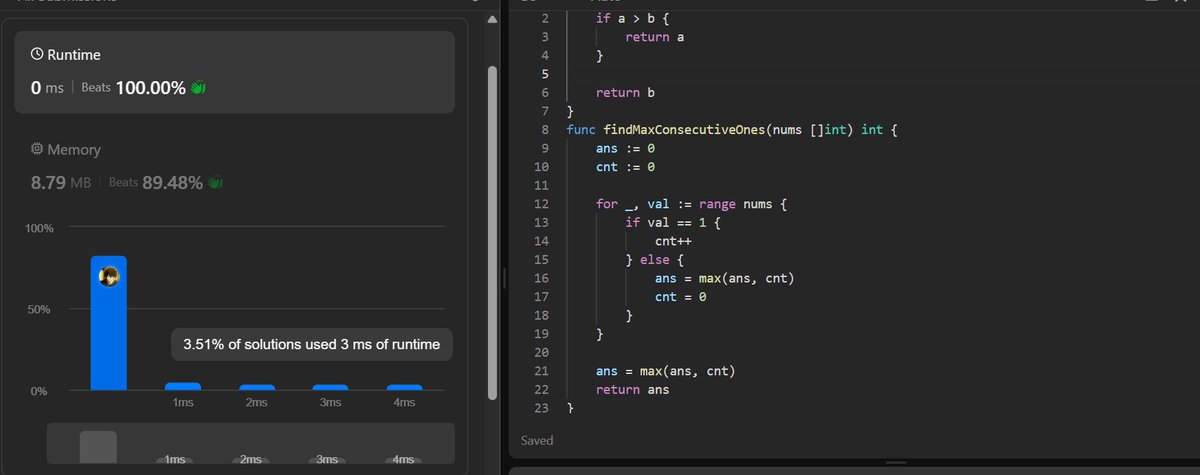Screen dimensions: 1200x475
Task: Click the 'cnt++' code line
Action: [x=674, y=241]
